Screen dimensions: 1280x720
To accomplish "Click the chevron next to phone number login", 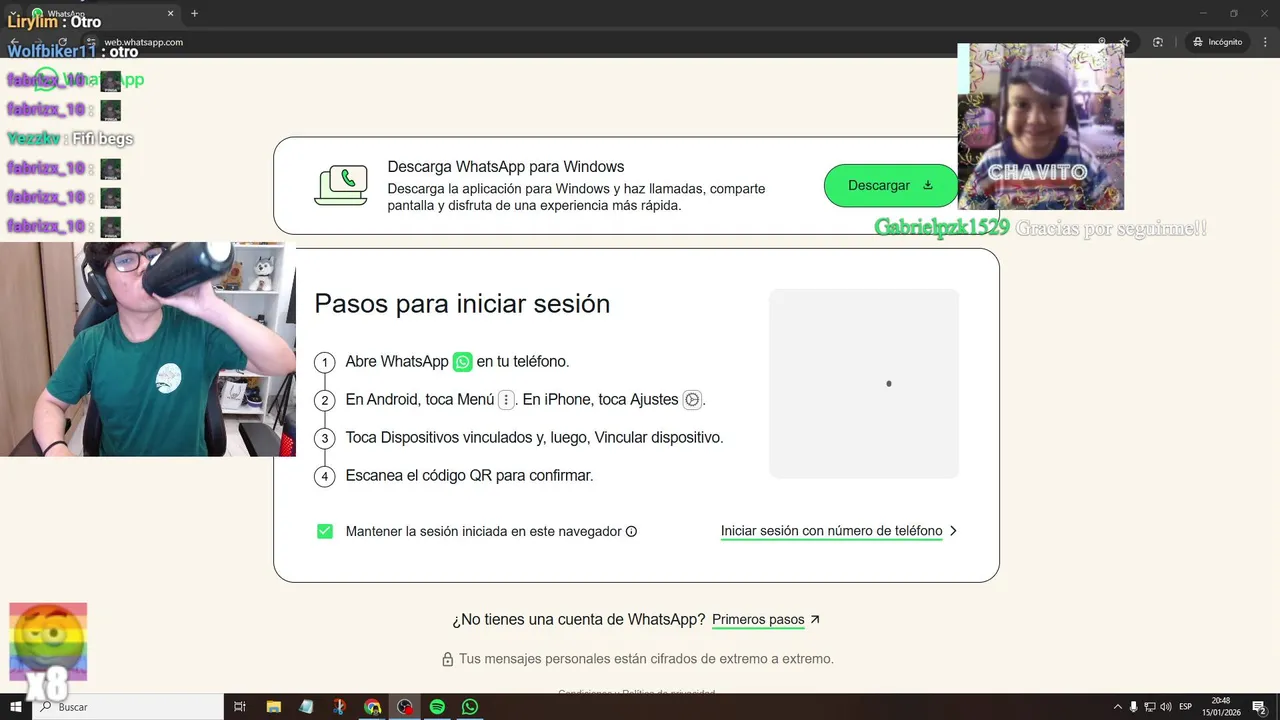I will click(953, 531).
